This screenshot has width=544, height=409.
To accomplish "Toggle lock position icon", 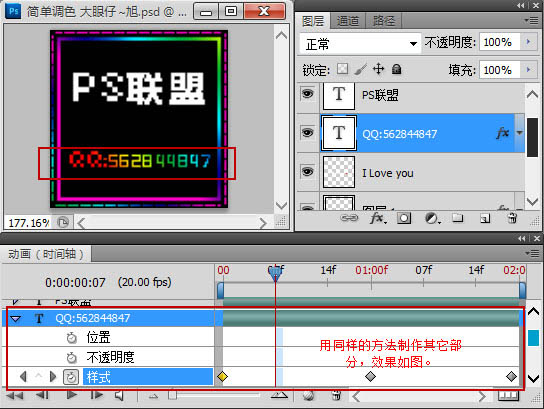I will [378, 69].
